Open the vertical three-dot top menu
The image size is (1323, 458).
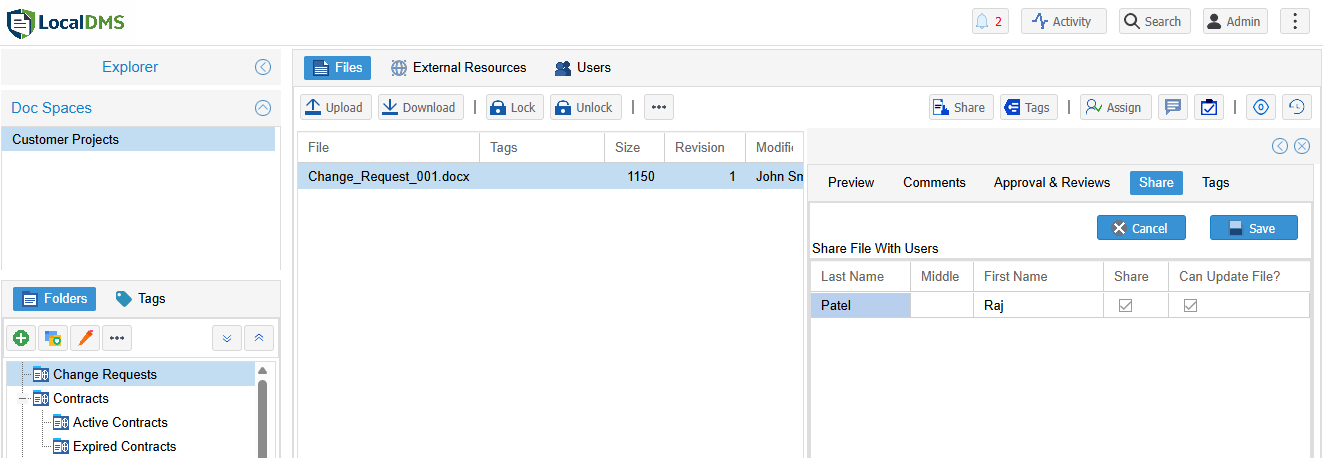(1295, 21)
